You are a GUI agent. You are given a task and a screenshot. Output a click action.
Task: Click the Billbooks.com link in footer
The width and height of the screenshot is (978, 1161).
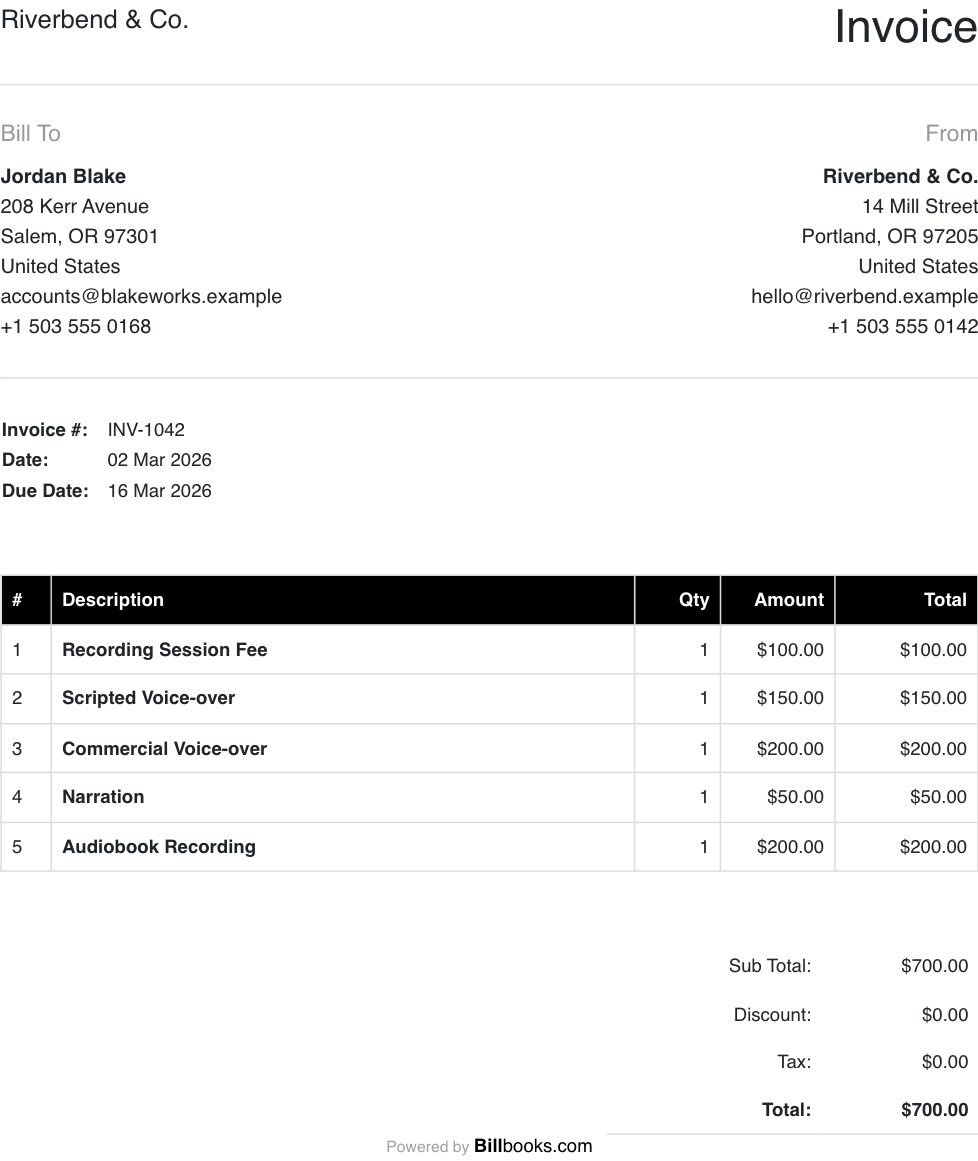[532, 1145]
